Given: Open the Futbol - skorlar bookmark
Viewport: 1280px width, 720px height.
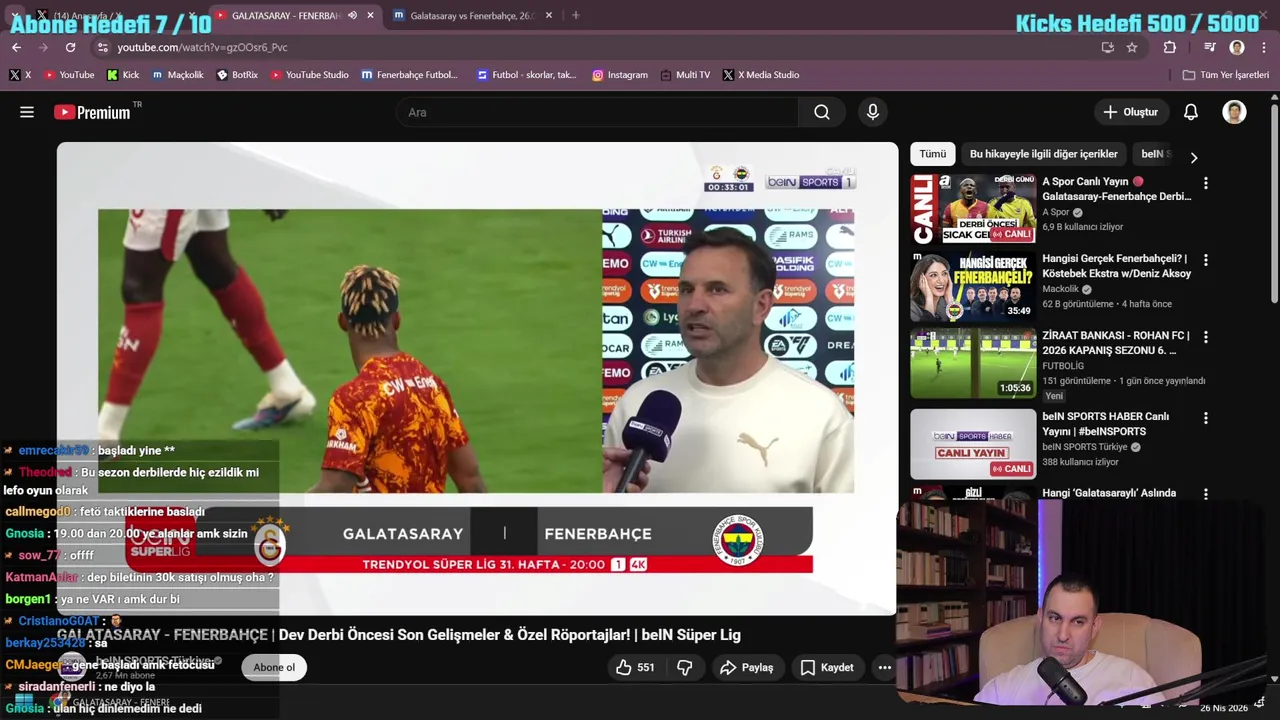Looking at the screenshot, I should [526, 75].
